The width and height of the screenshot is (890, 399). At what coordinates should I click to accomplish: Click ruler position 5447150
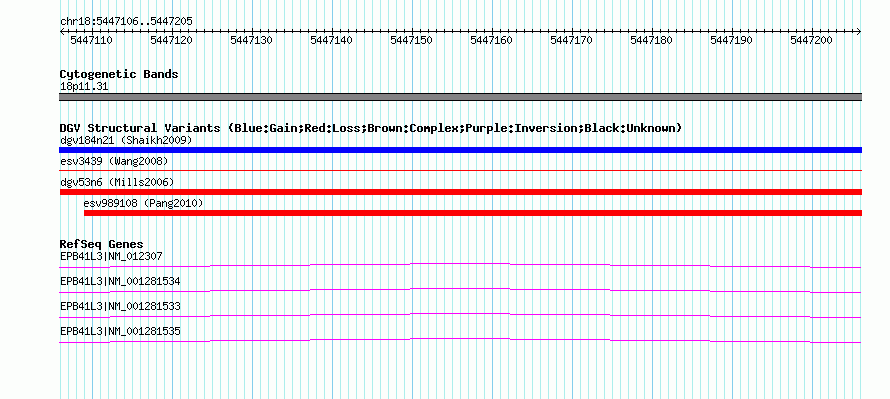point(412,40)
